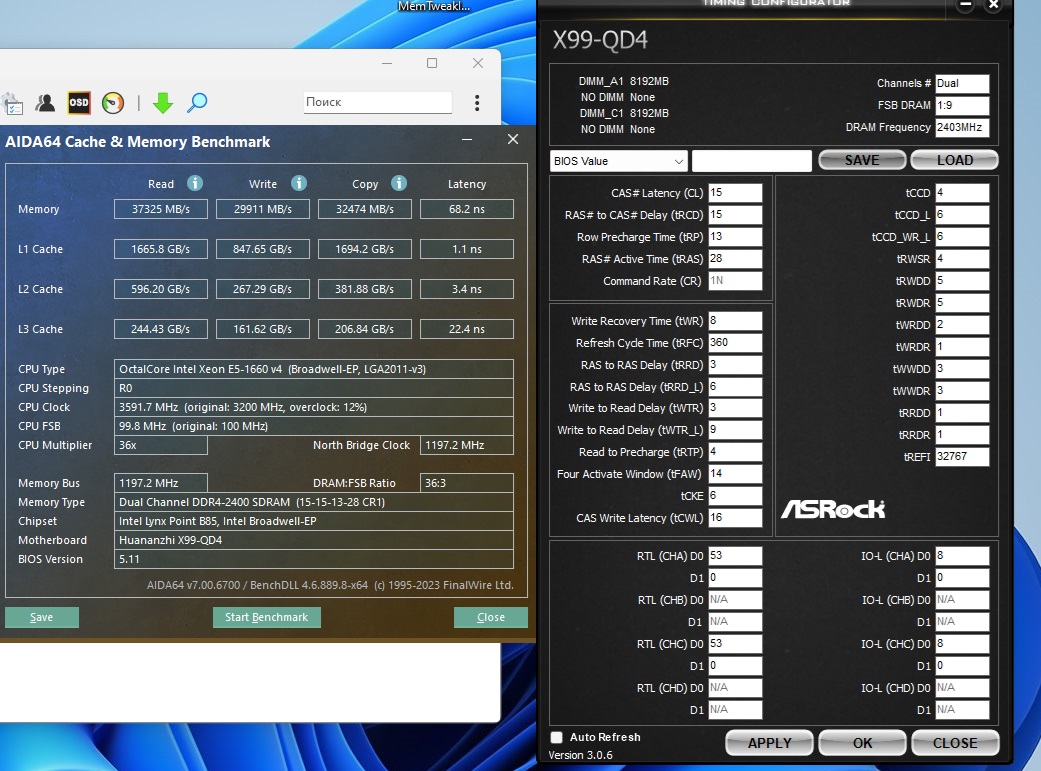Click the APPLY button

(x=769, y=742)
